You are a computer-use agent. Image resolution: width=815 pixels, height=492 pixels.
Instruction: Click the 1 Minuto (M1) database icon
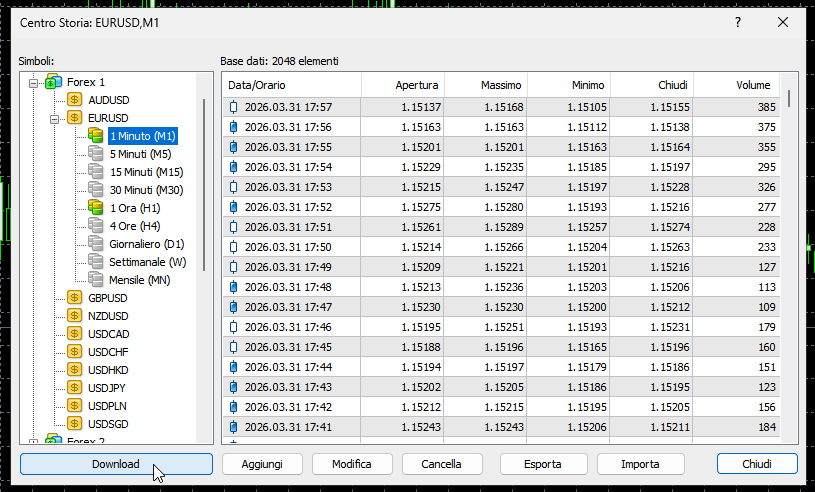[x=96, y=136]
